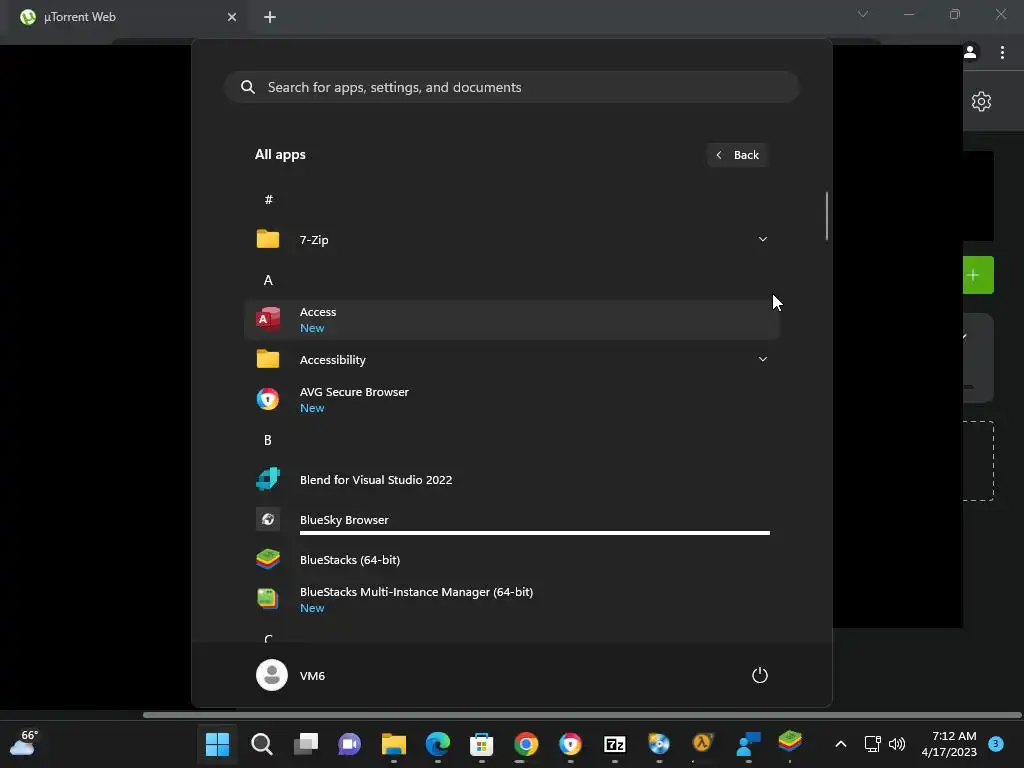Click the green add torrent plus button

(x=978, y=275)
